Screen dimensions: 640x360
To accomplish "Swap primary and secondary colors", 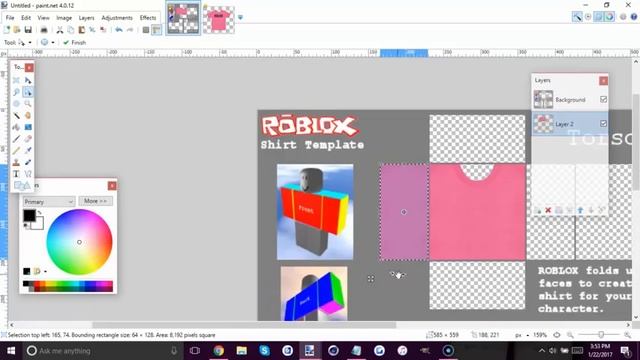I will (x=40, y=213).
